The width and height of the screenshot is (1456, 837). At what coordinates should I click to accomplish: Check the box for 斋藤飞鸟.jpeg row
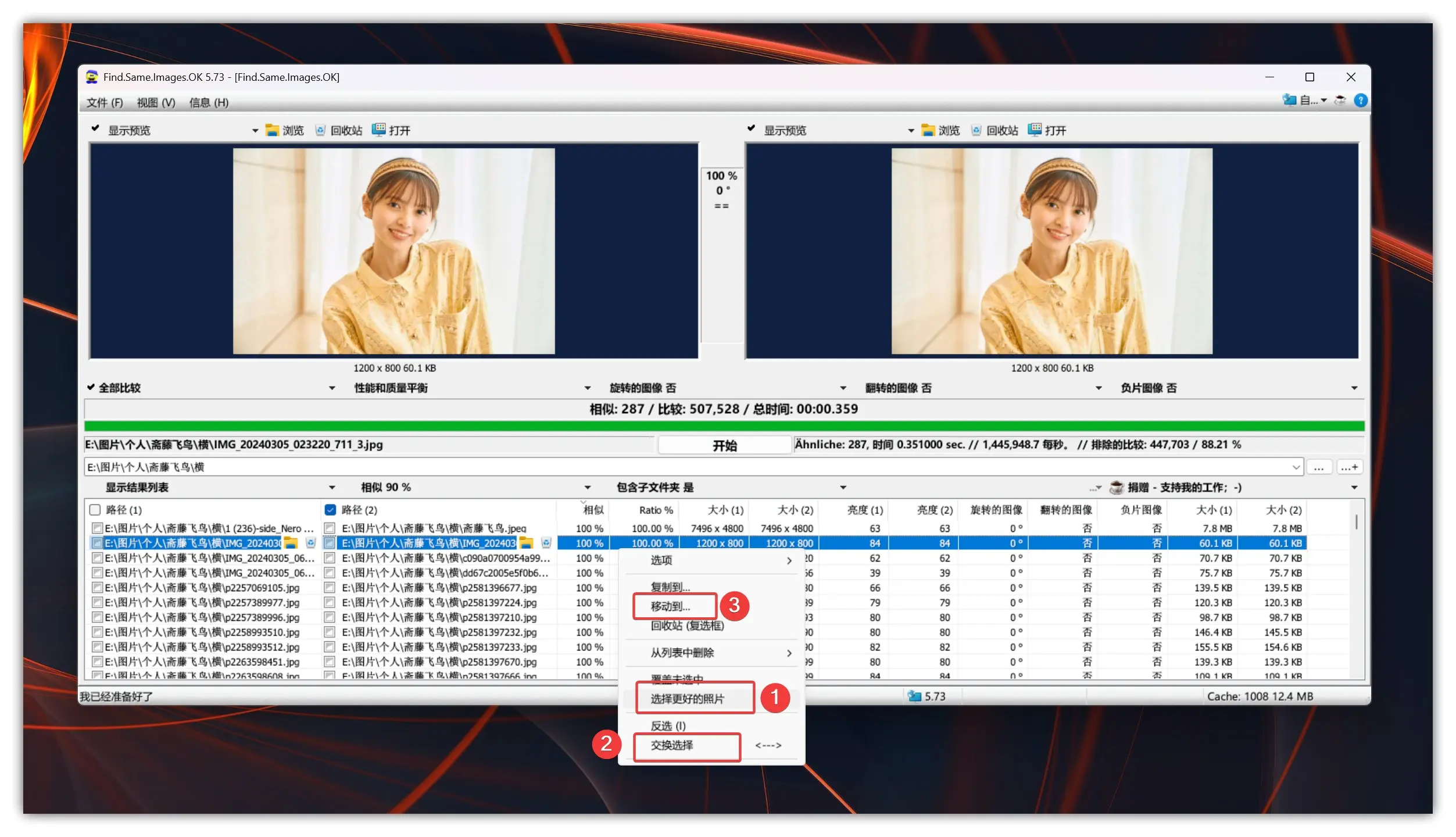tap(330, 528)
